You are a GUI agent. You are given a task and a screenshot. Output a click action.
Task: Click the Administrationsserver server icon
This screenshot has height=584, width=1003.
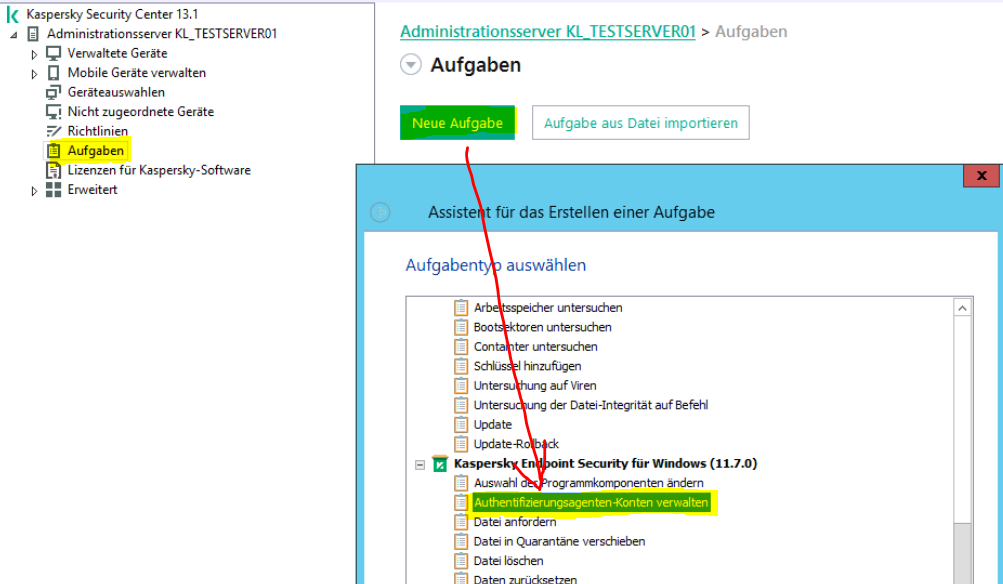coord(33,34)
